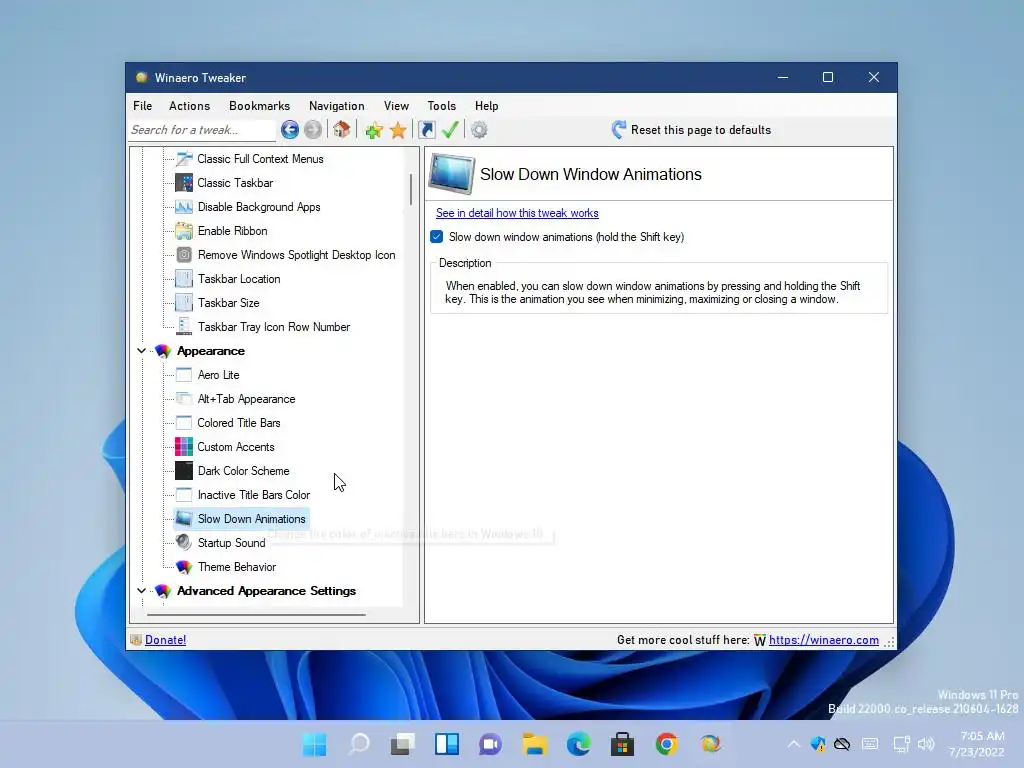Open the system tray volume icon
Image resolution: width=1024 pixels, height=768 pixels.
pyautogui.click(x=925, y=744)
